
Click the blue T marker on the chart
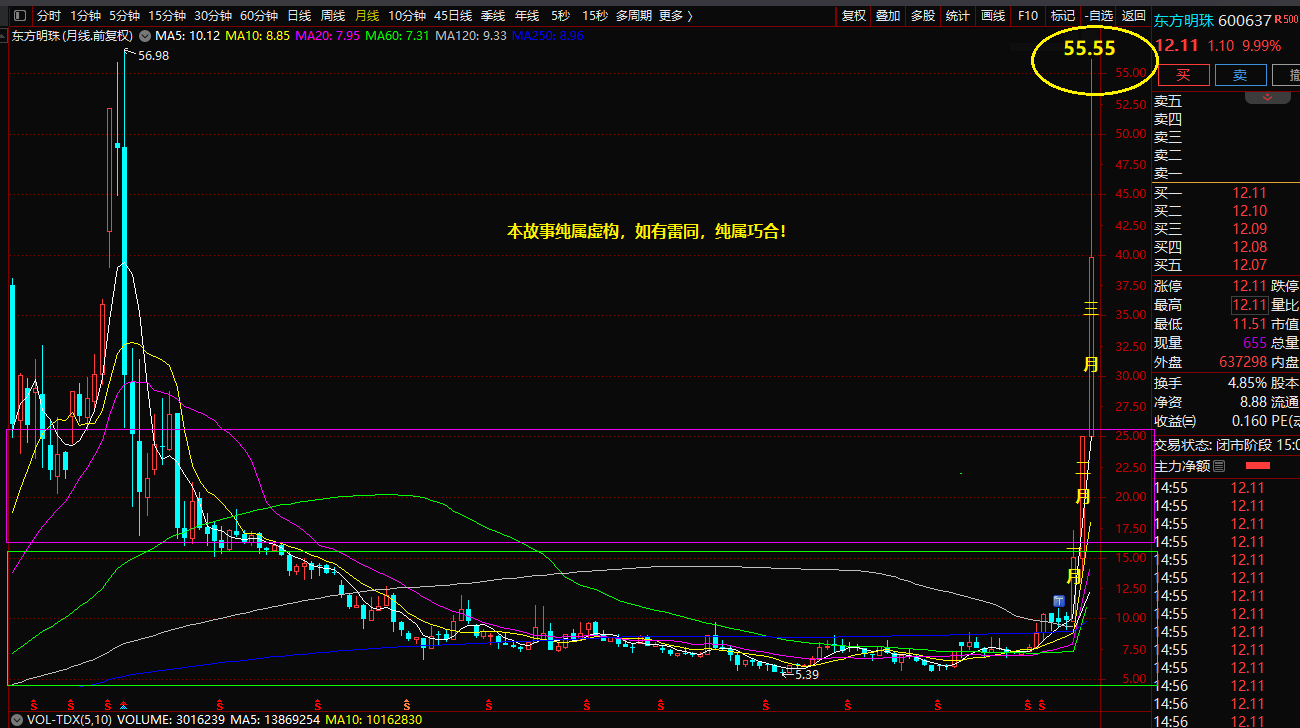pyautogui.click(x=1057, y=600)
